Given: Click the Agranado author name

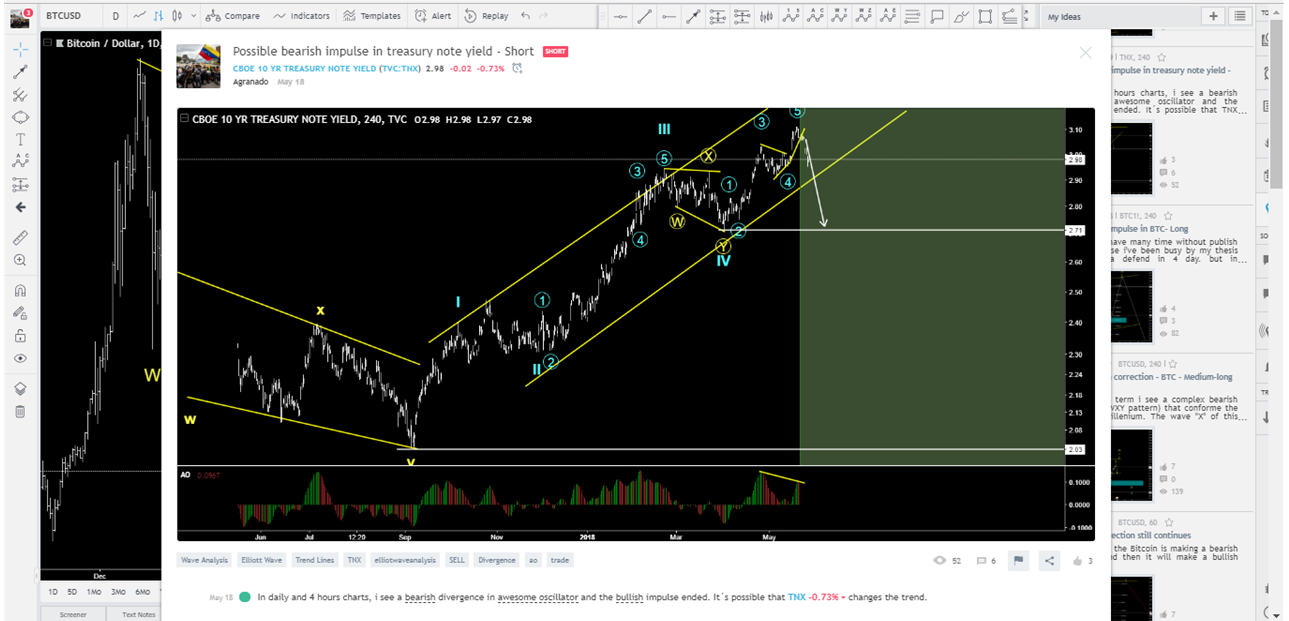Looking at the screenshot, I should coord(251,82).
